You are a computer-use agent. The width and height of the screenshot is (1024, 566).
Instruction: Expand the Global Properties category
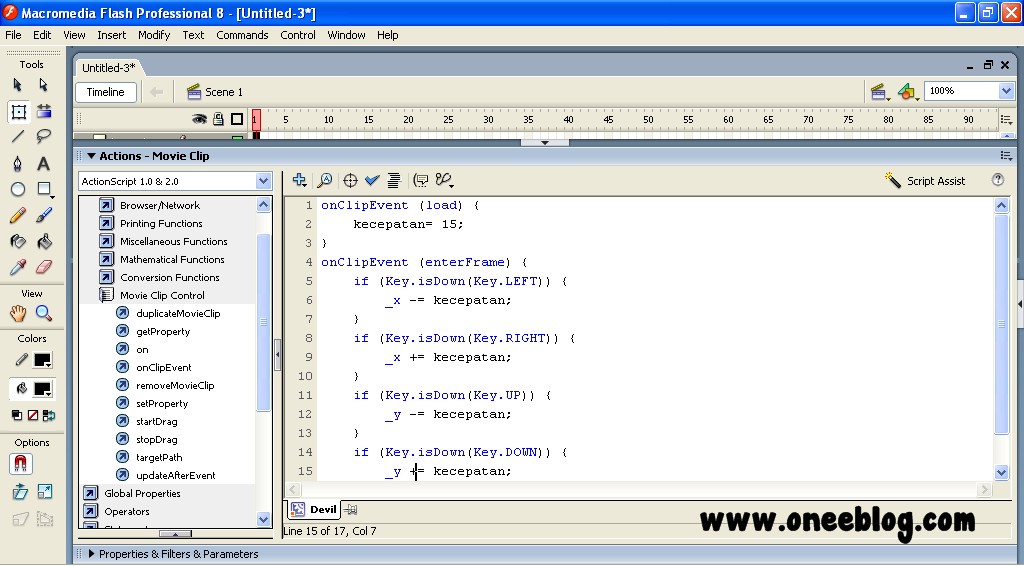[91, 493]
